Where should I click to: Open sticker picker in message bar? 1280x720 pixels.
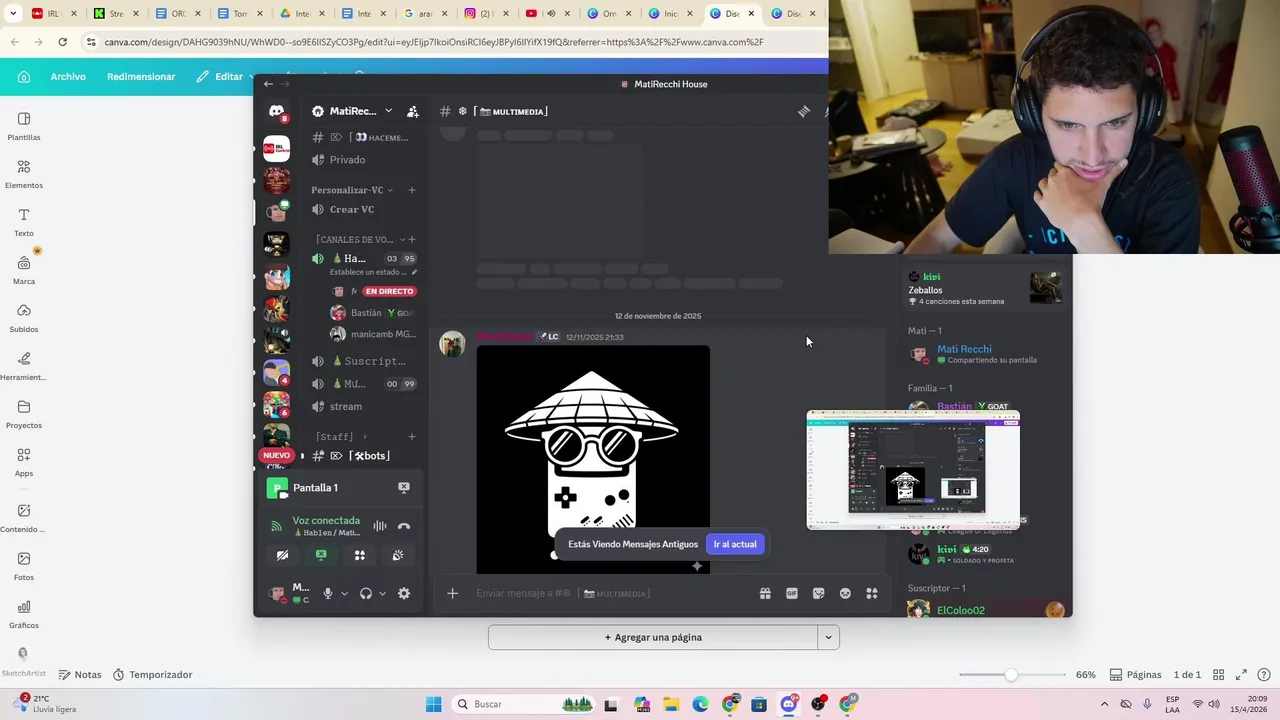(818, 593)
